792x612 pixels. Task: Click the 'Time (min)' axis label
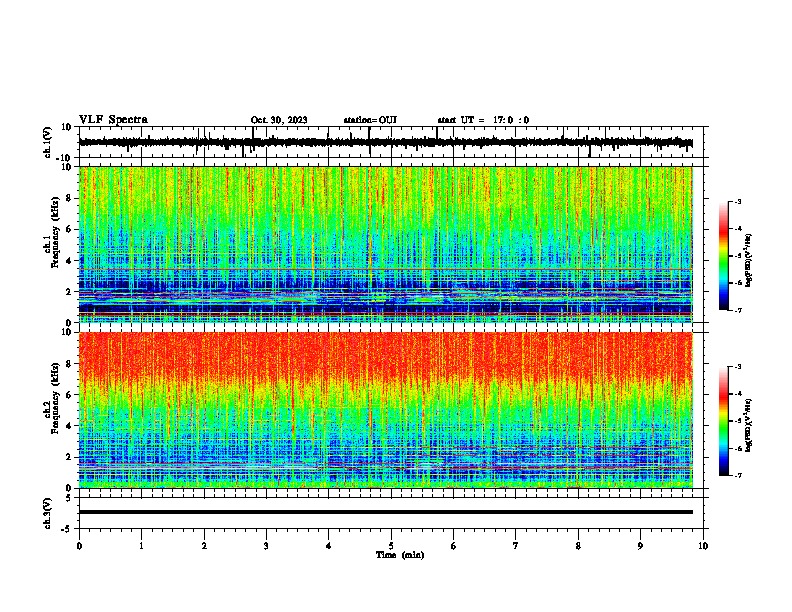coord(400,555)
